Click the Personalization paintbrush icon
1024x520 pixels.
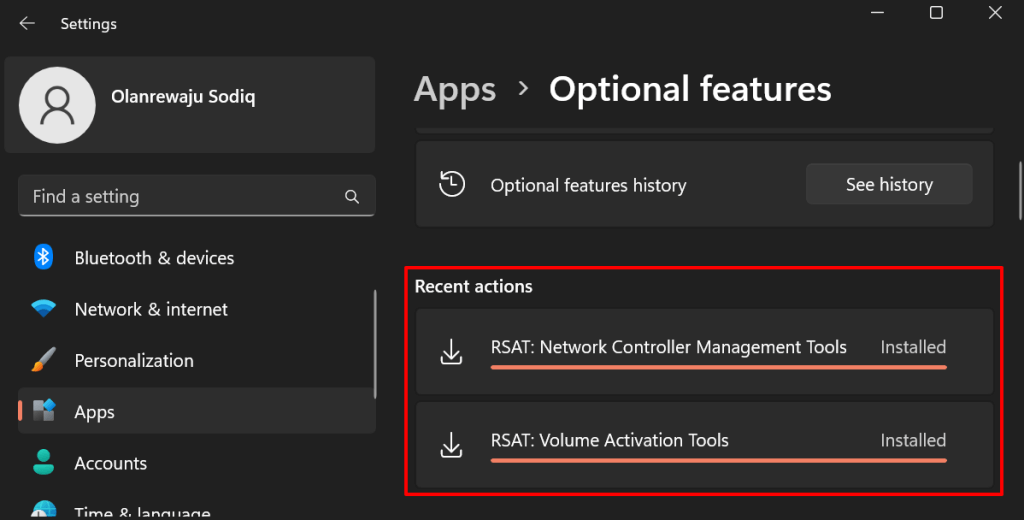(x=43, y=361)
